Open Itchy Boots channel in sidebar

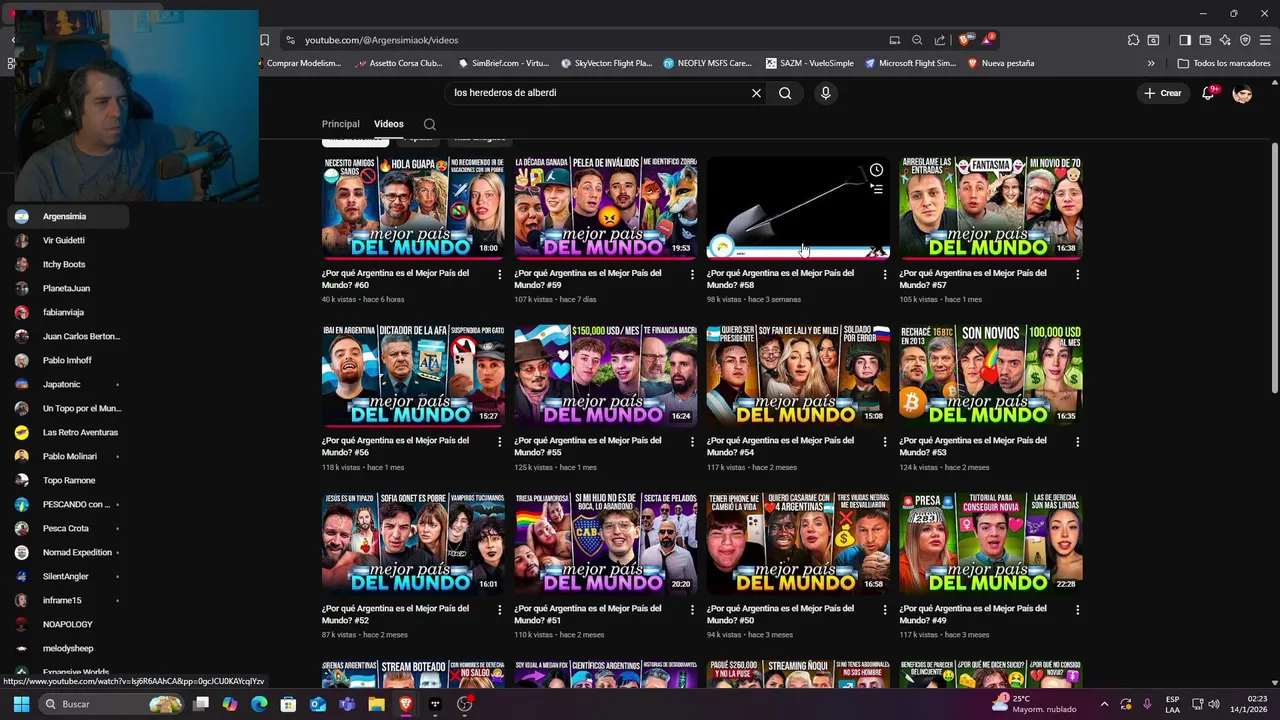[68, 264]
